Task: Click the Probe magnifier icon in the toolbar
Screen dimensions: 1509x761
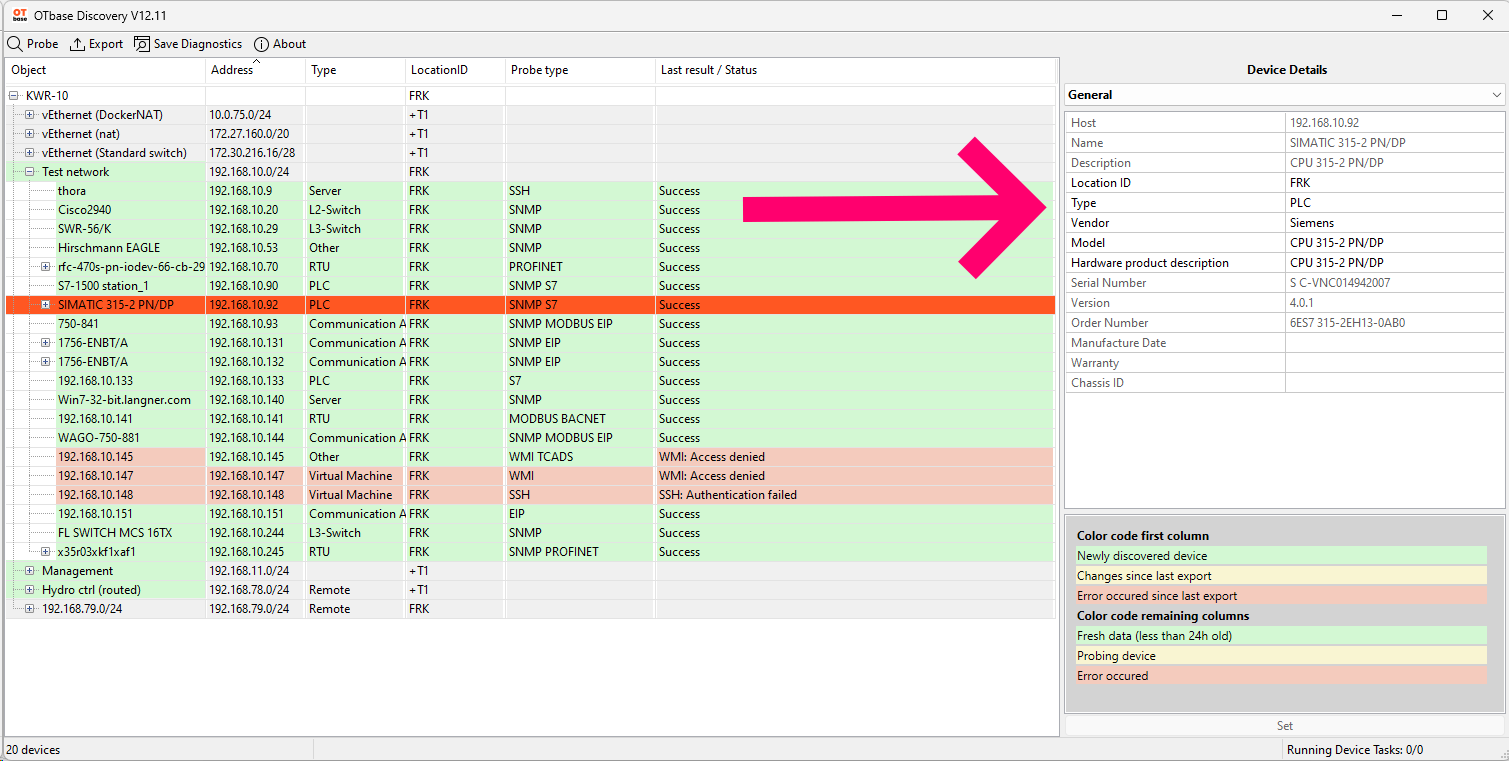Action: tap(15, 44)
